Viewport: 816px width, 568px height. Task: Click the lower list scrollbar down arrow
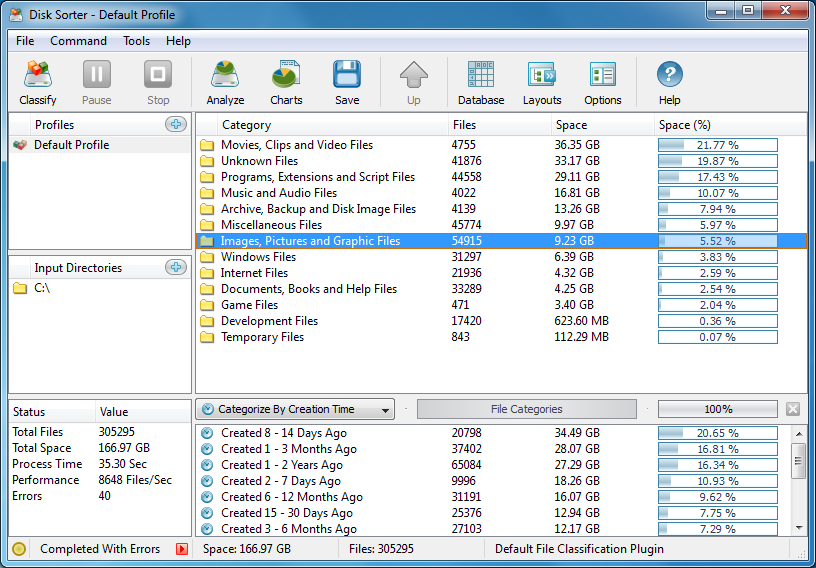click(x=799, y=528)
